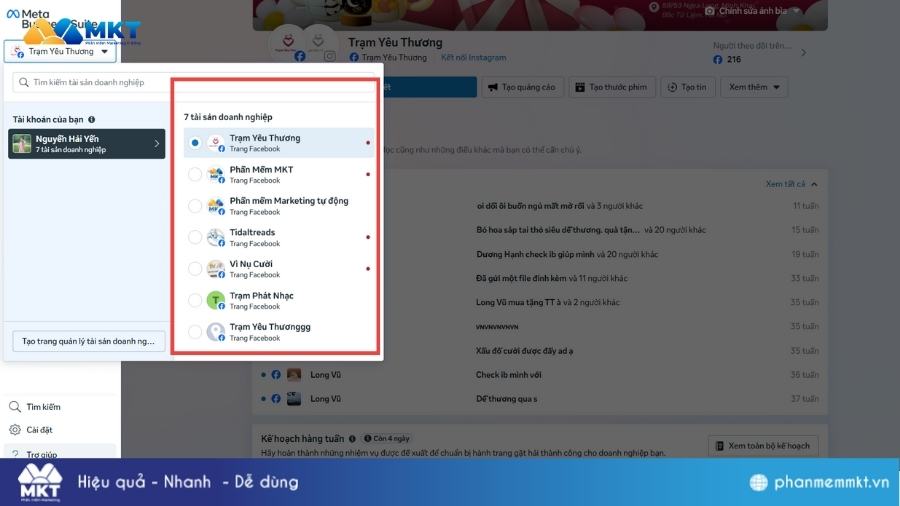900x506 pixels.
Task: Click the Tạo thước phim button
Action: tap(611, 87)
